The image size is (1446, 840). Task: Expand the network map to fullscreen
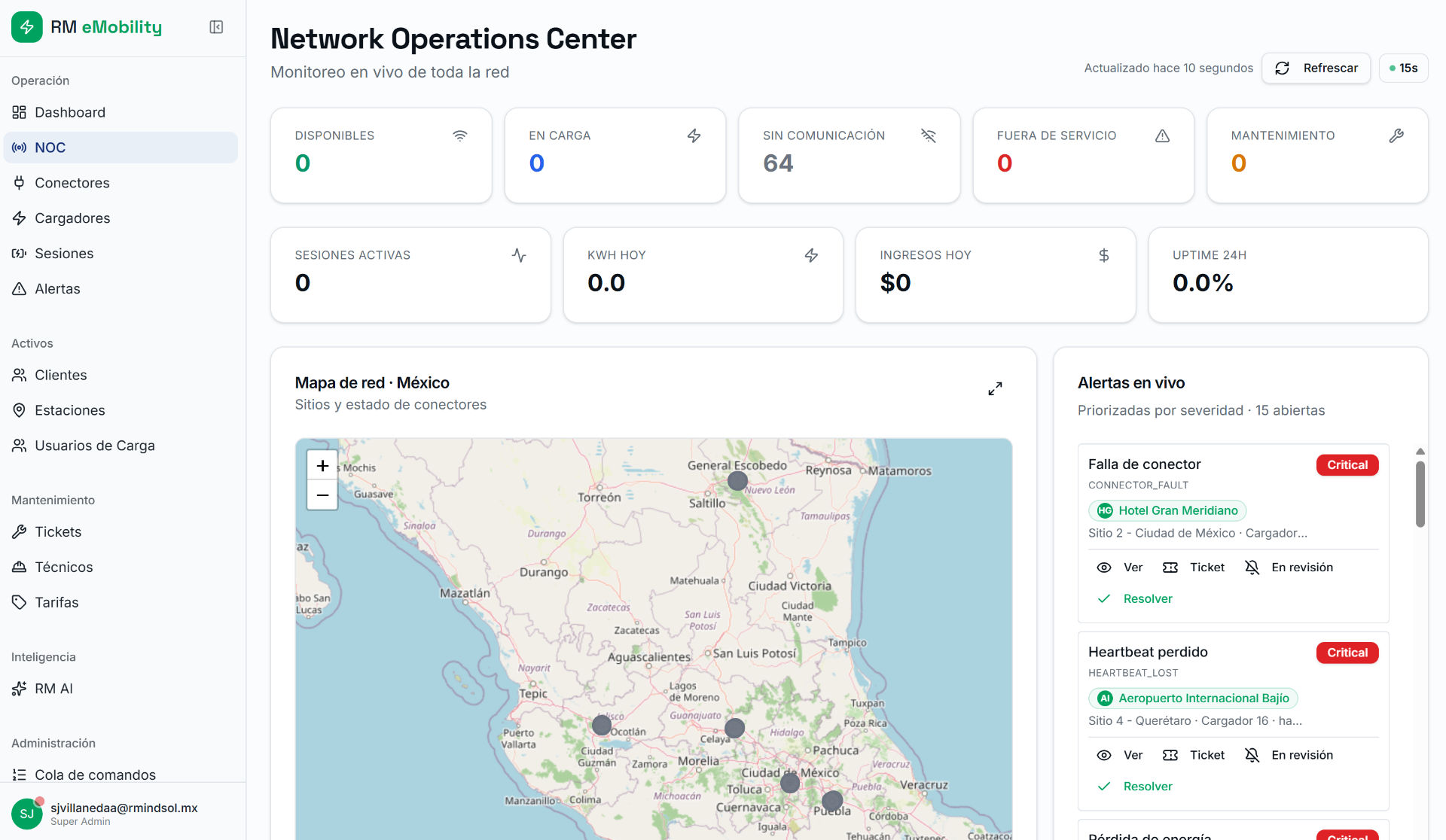[995, 388]
